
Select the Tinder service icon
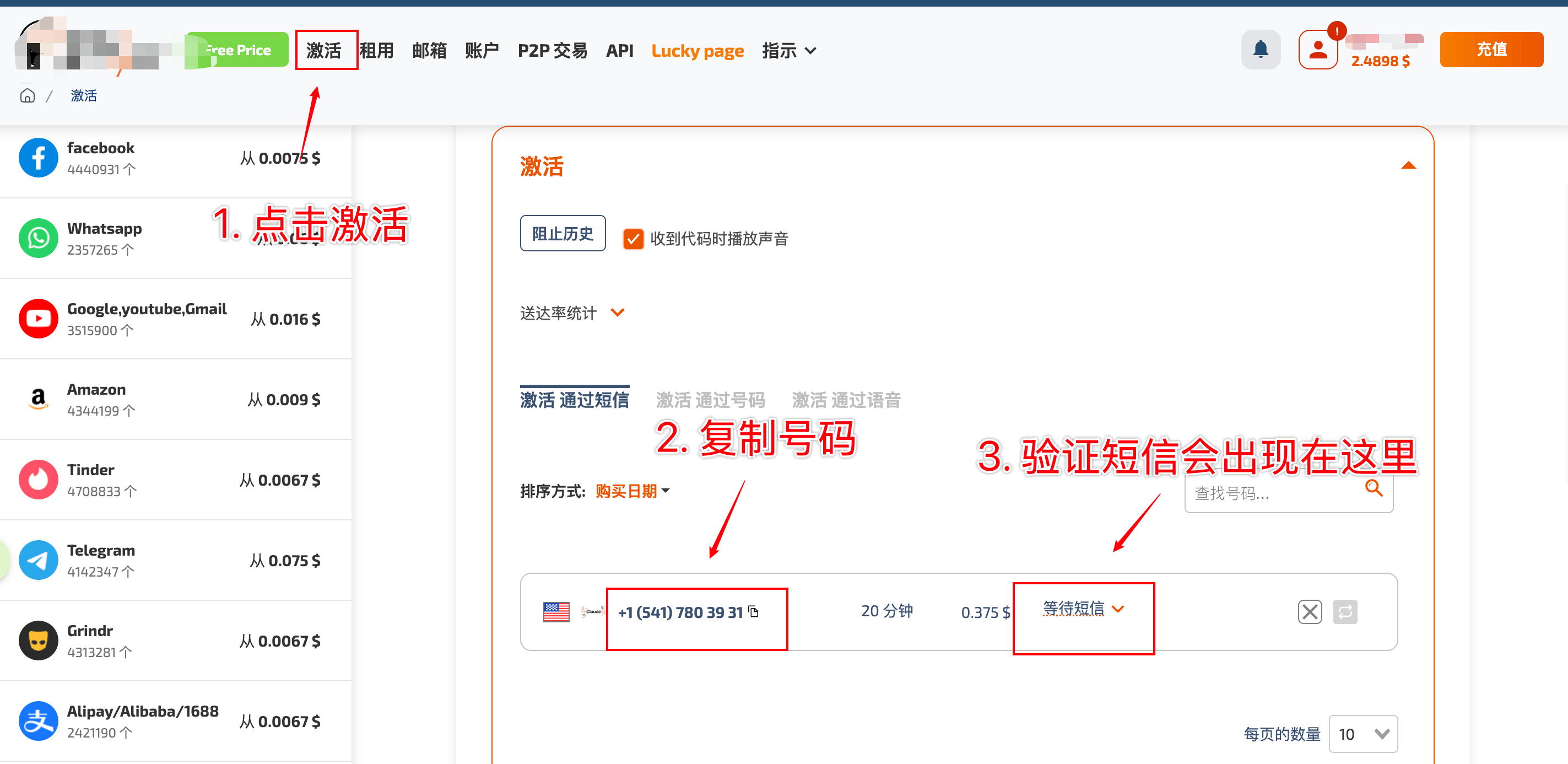click(39, 480)
